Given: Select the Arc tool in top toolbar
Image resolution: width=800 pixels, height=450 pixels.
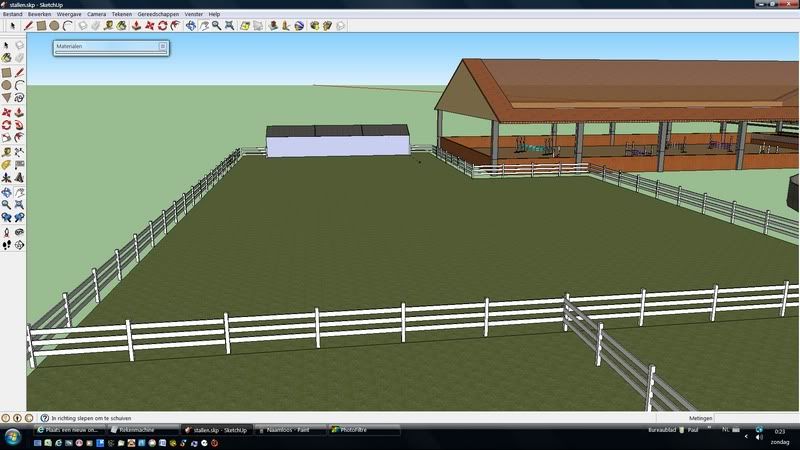Looking at the screenshot, I should [x=67, y=25].
